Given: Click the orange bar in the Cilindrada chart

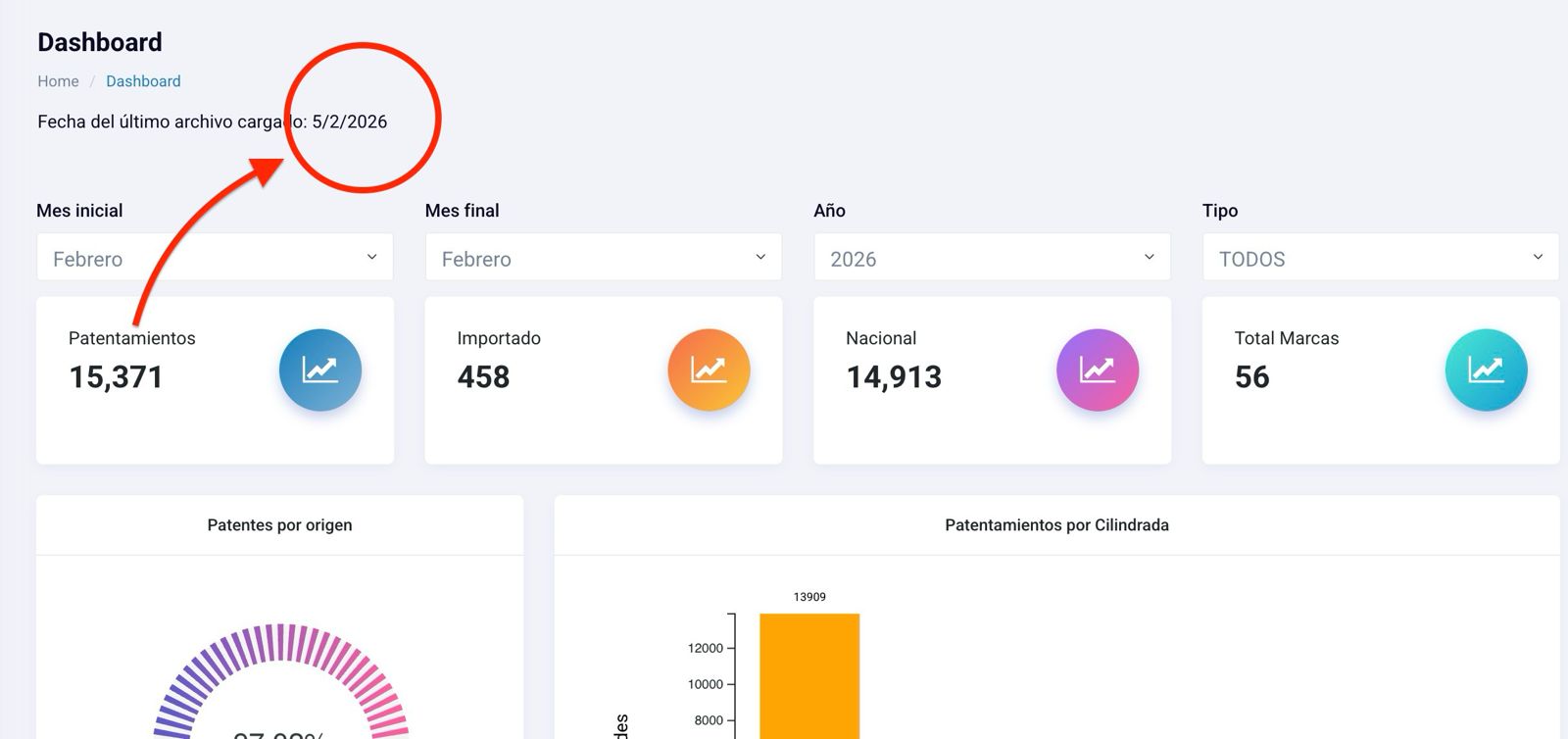Looking at the screenshot, I should point(809,676).
